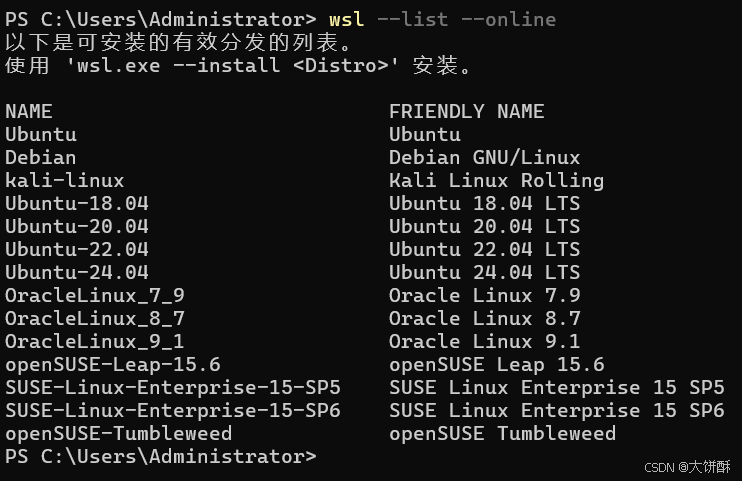Viewport: 742px width, 481px height.
Task: Click Ubuntu-20.04 in the NAME column
Action: click(x=77, y=226)
